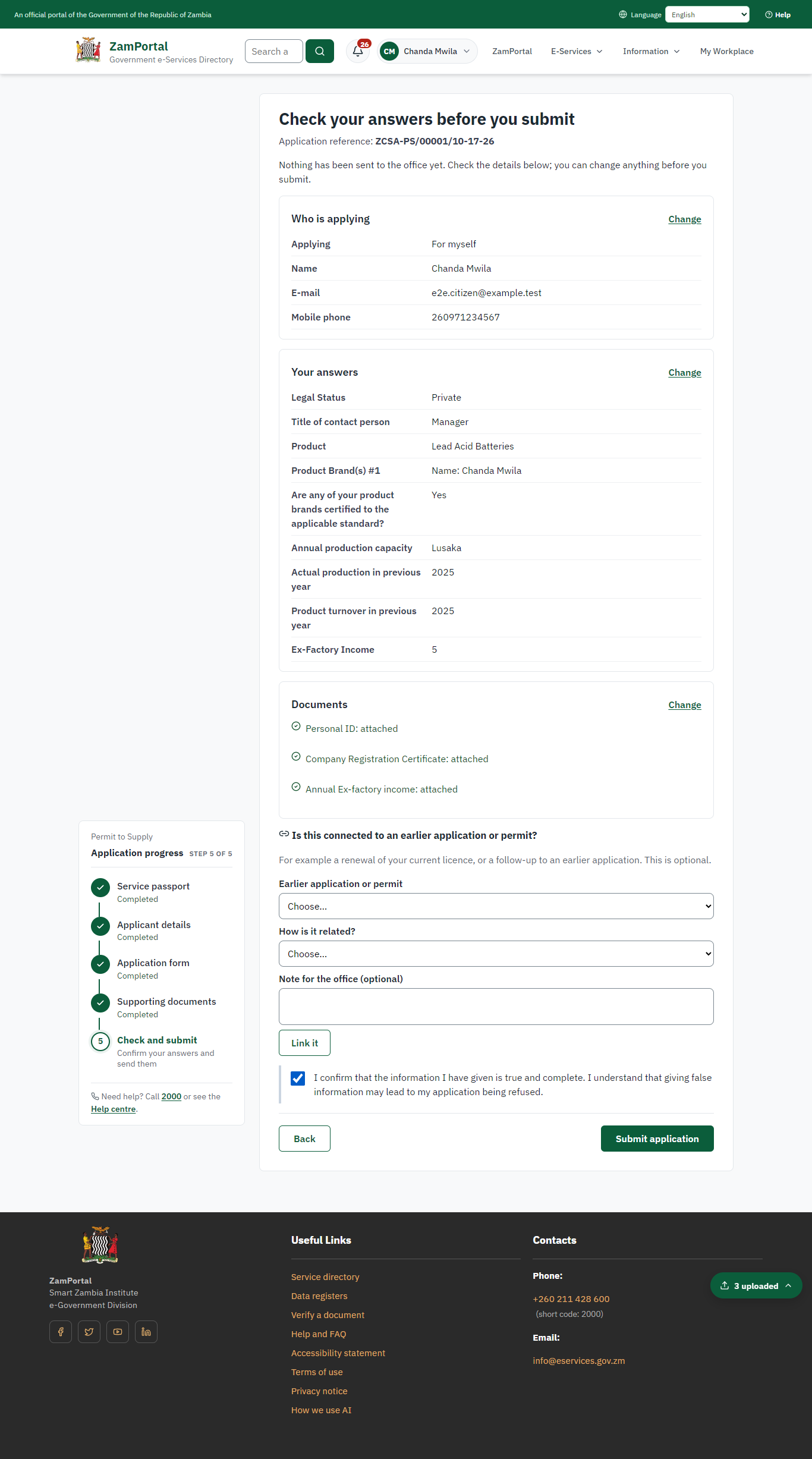
Task: Open YouTube social icon in footer
Action: (118, 1332)
